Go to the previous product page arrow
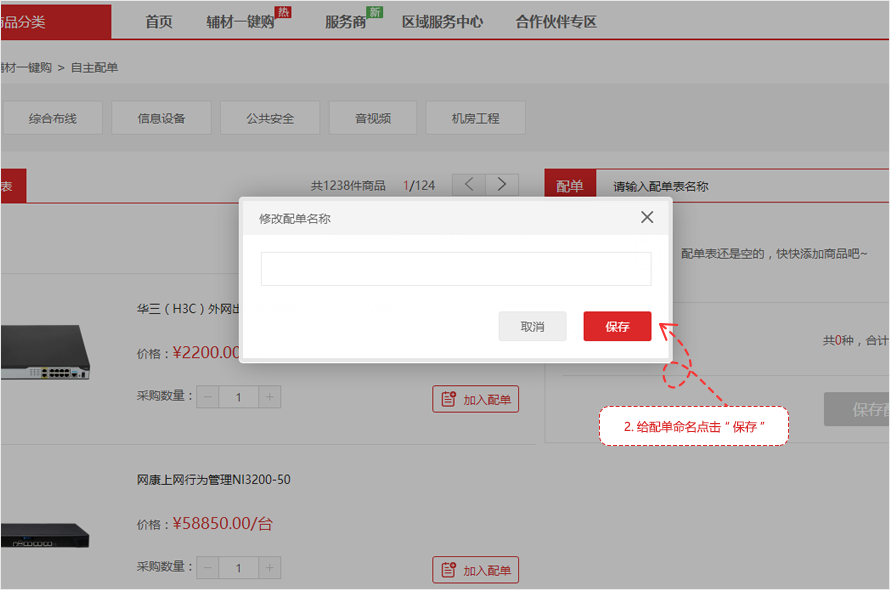This screenshot has height=590, width=890. pyautogui.click(x=469, y=185)
